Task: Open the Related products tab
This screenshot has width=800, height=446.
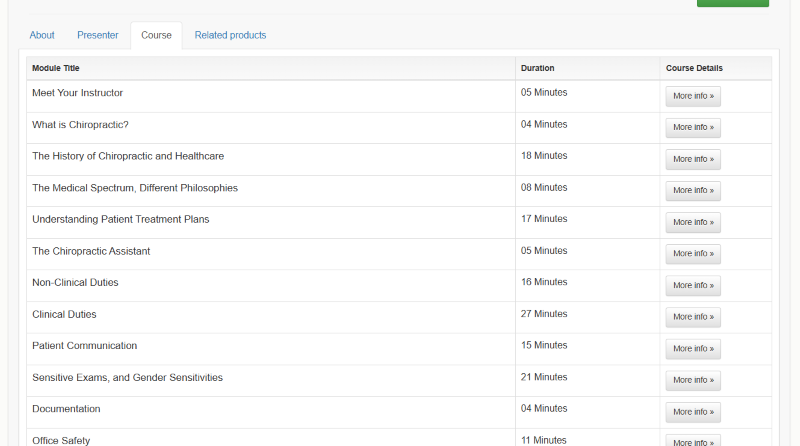Action: (230, 35)
